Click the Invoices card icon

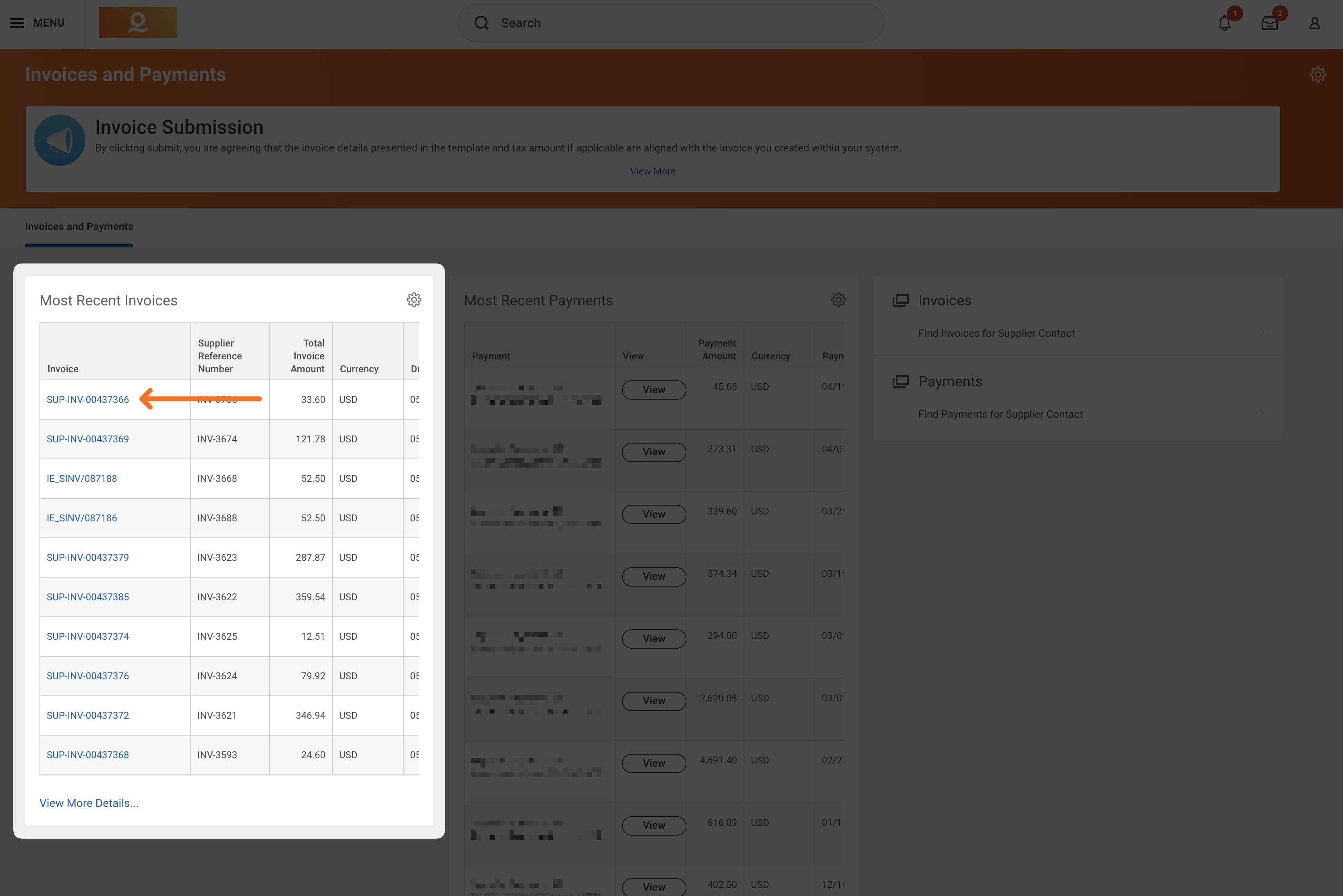click(x=900, y=300)
